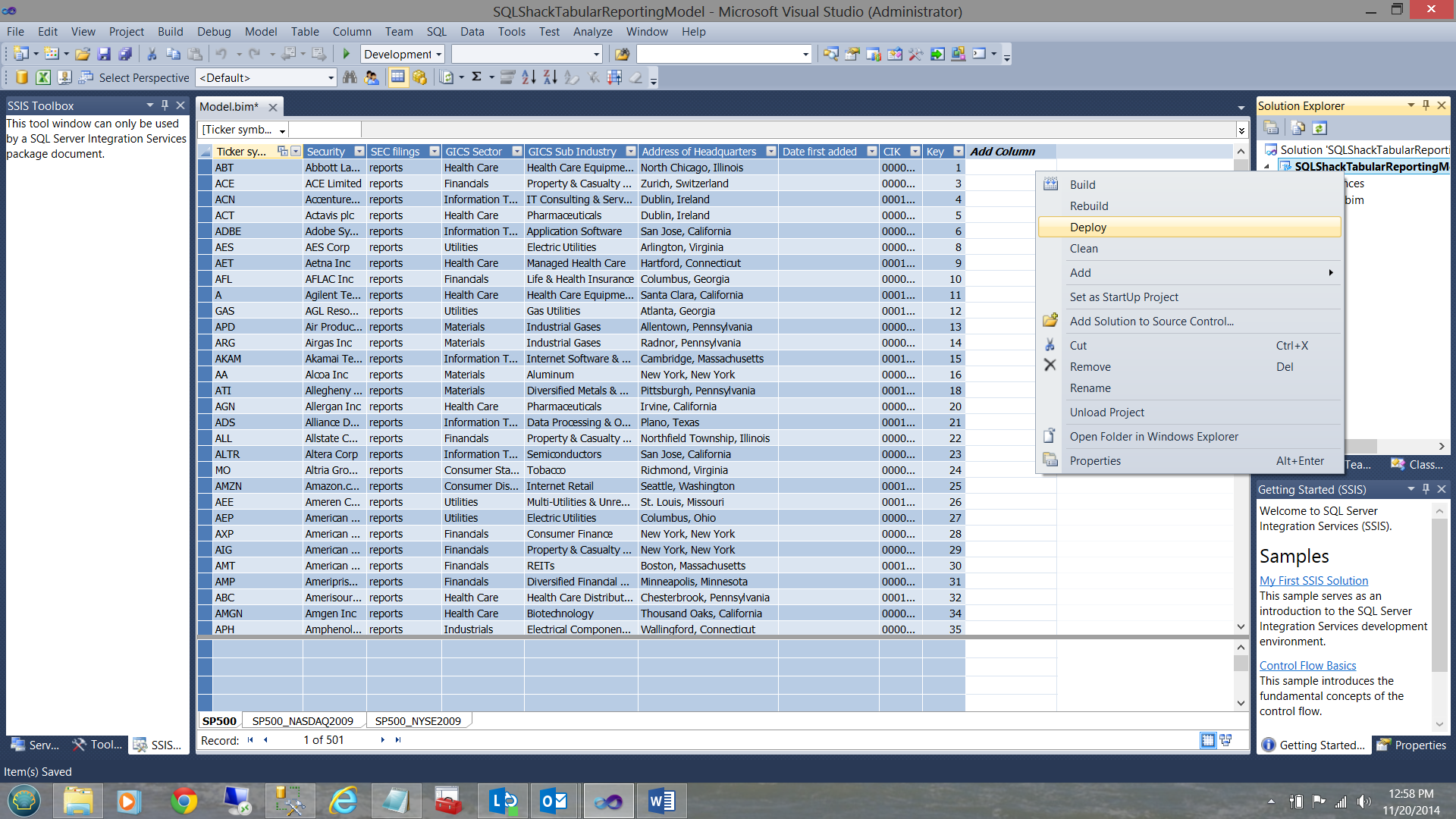Open the Development configuration dropdown
Screen dimensions: 1456x819
coord(438,55)
